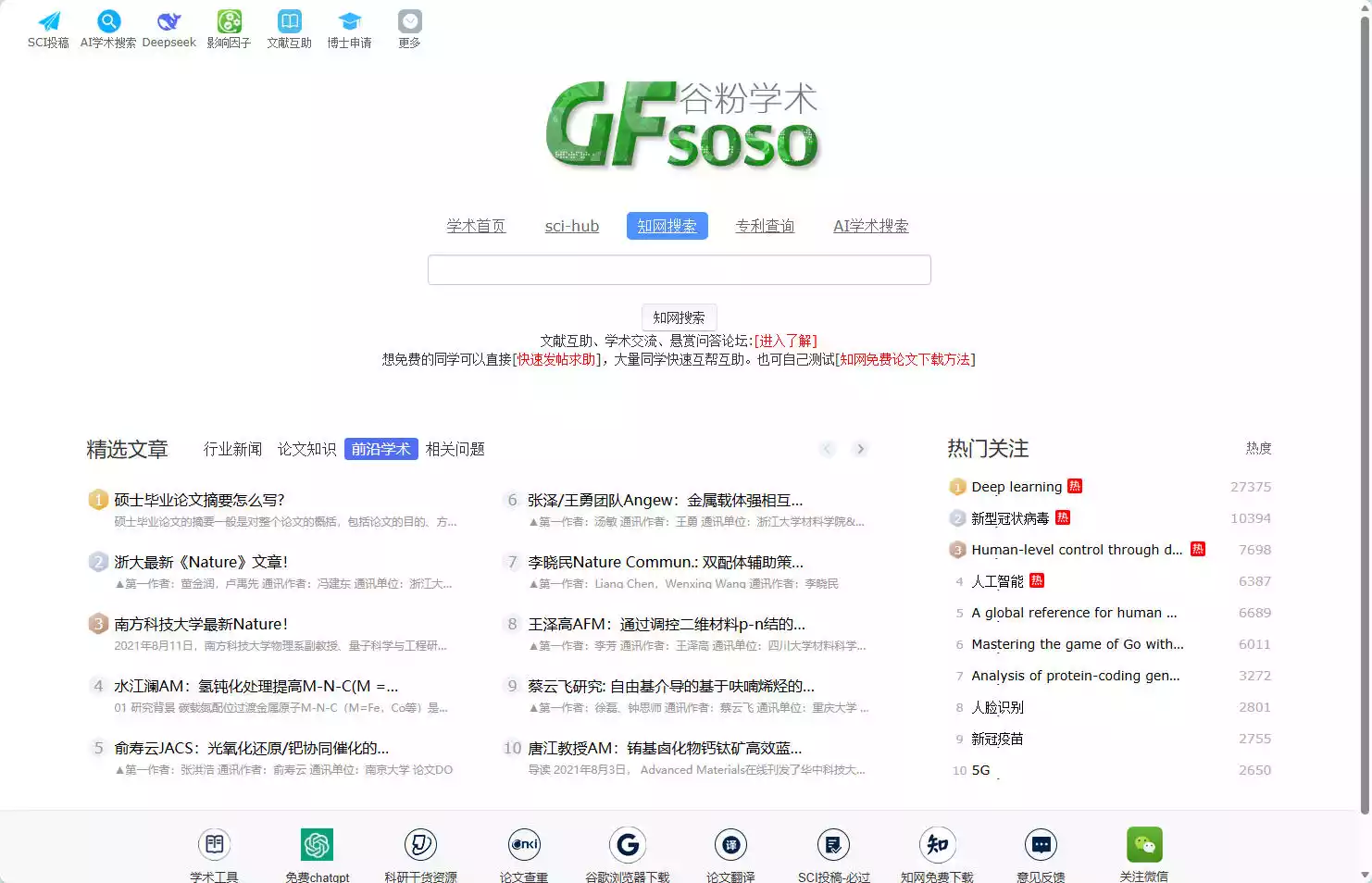
Task: Click hot topic A global reference for human
Action: (1074, 613)
